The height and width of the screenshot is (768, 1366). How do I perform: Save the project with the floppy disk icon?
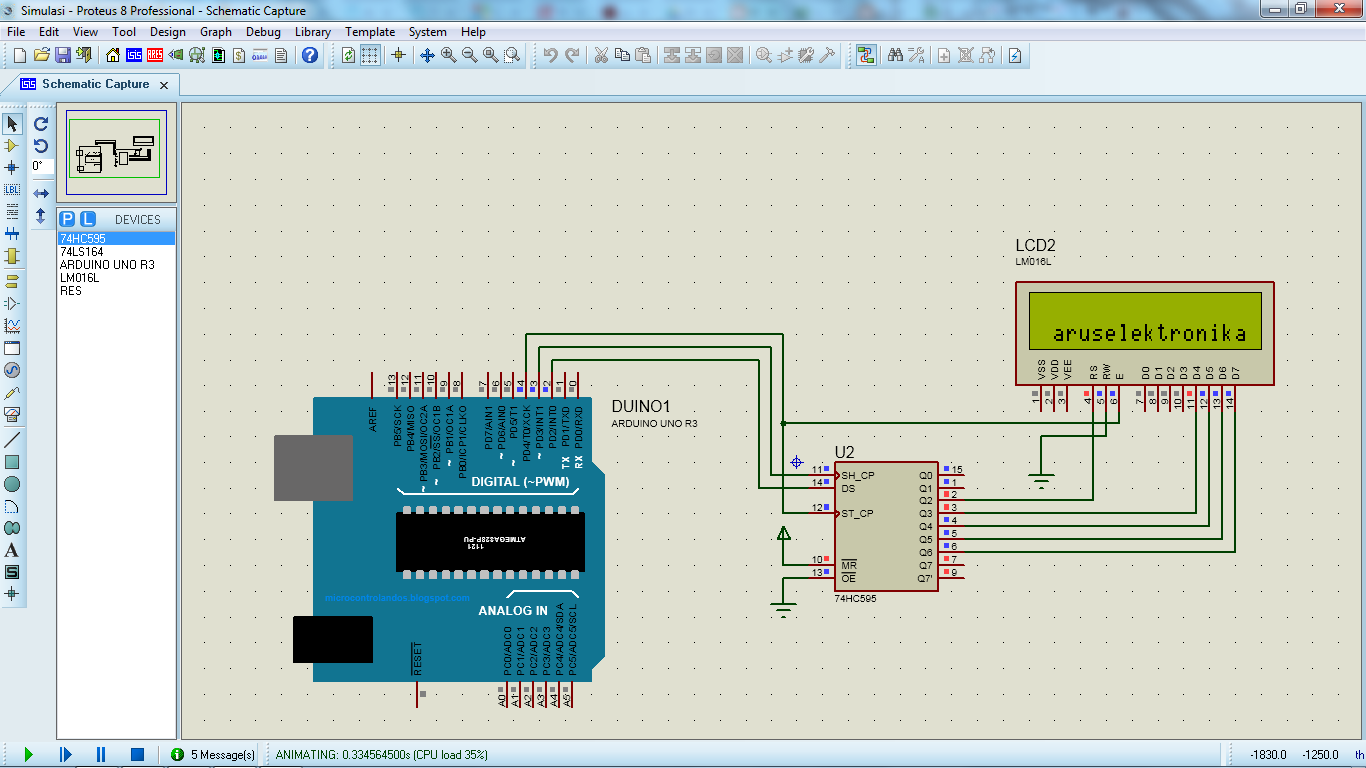[63, 55]
